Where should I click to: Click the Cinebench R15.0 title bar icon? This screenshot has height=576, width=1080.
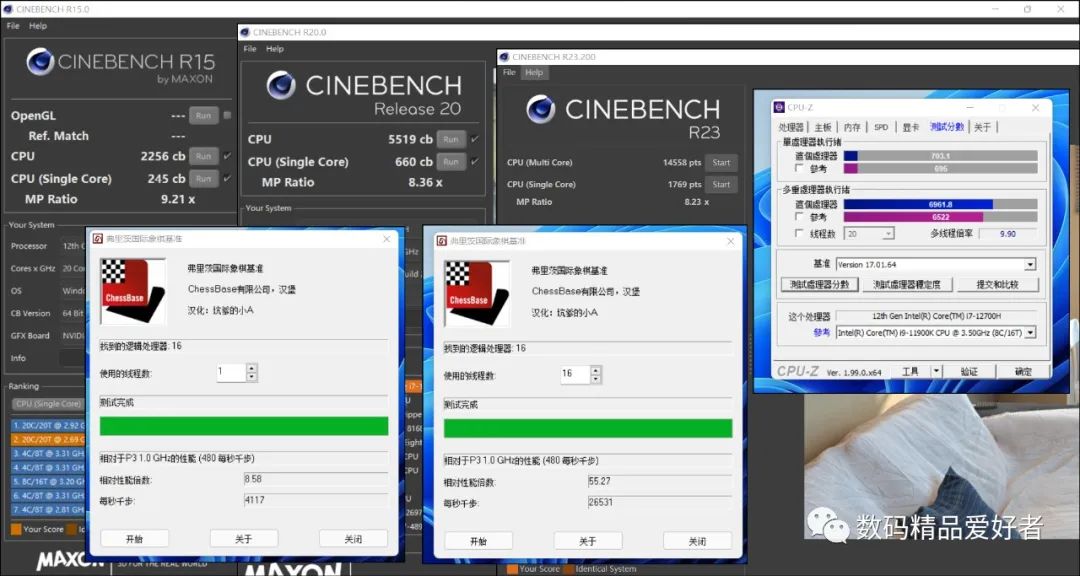tap(8, 9)
